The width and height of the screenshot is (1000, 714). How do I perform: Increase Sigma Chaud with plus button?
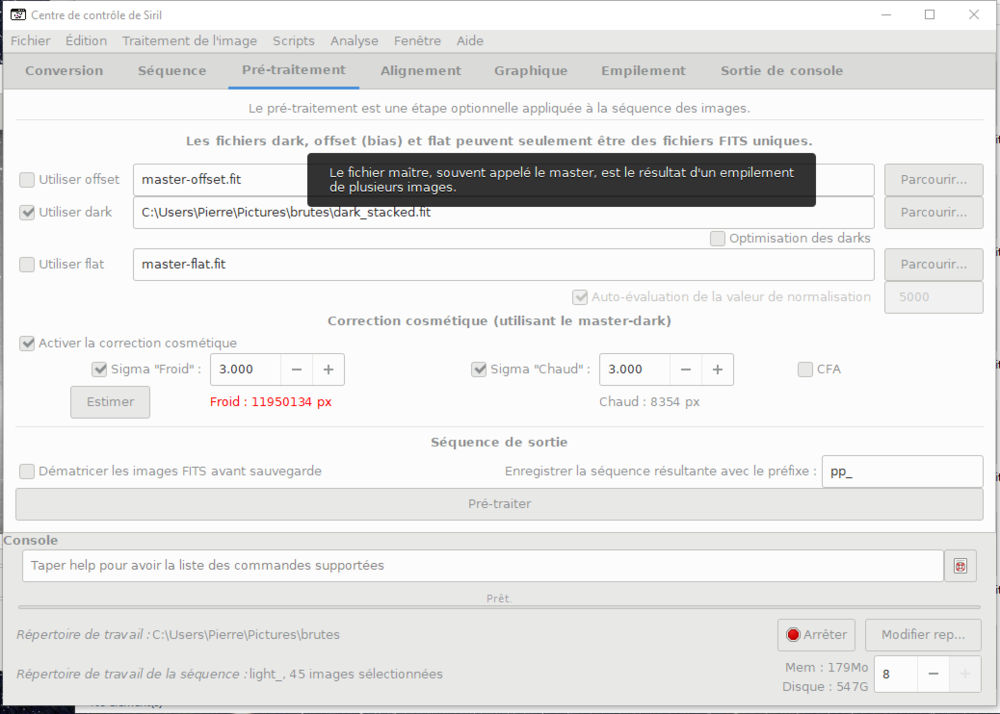pos(717,369)
